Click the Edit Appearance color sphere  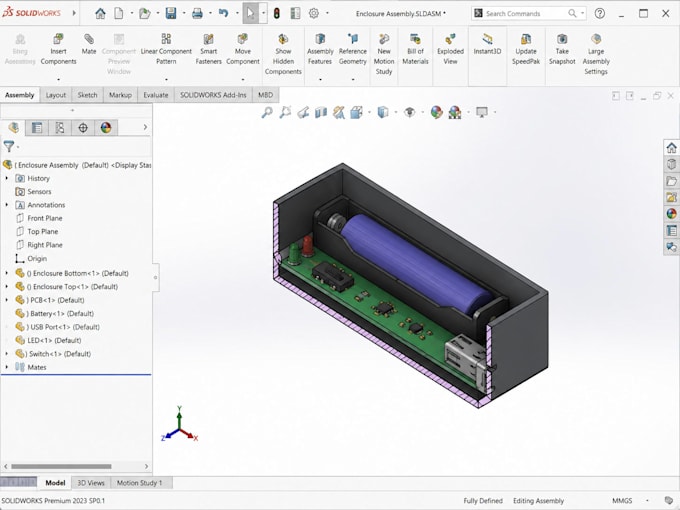tap(436, 112)
